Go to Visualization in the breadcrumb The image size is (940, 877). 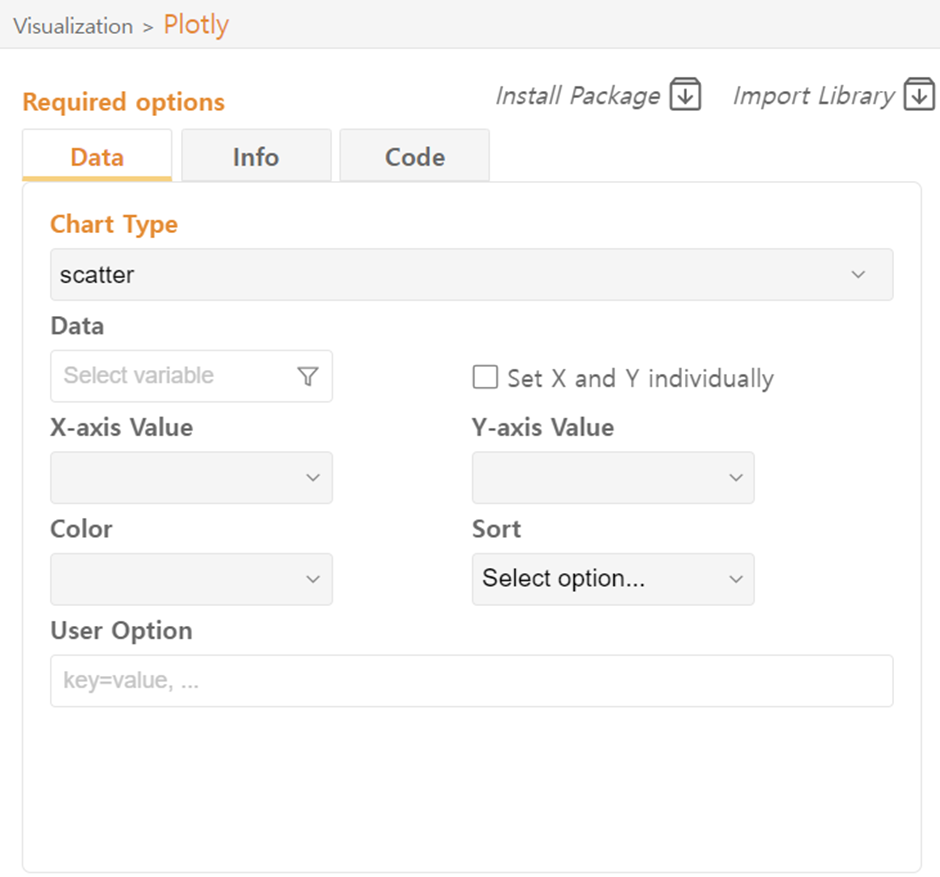(x=73, y=26)
